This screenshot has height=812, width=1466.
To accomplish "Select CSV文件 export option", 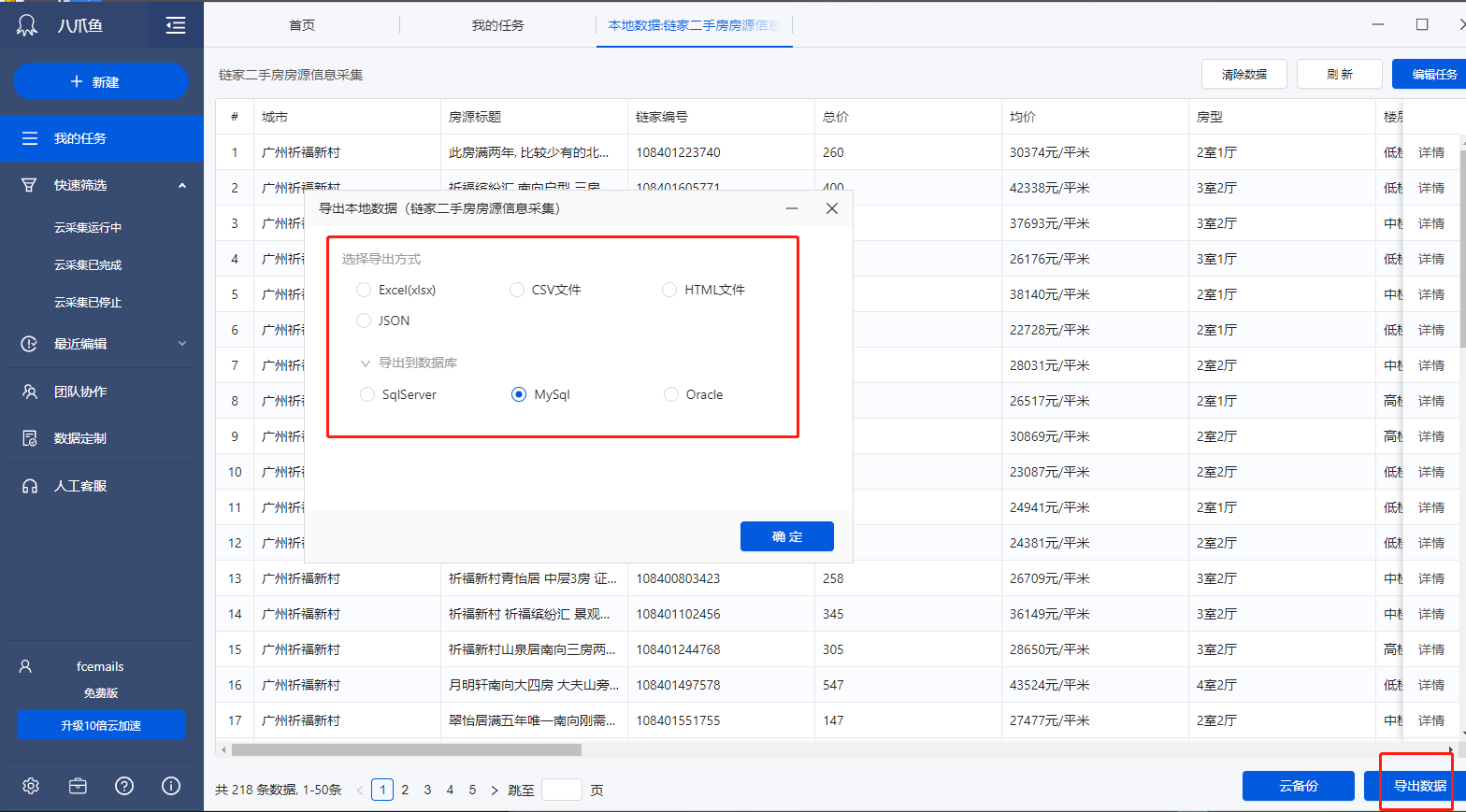I will point(517,290).
